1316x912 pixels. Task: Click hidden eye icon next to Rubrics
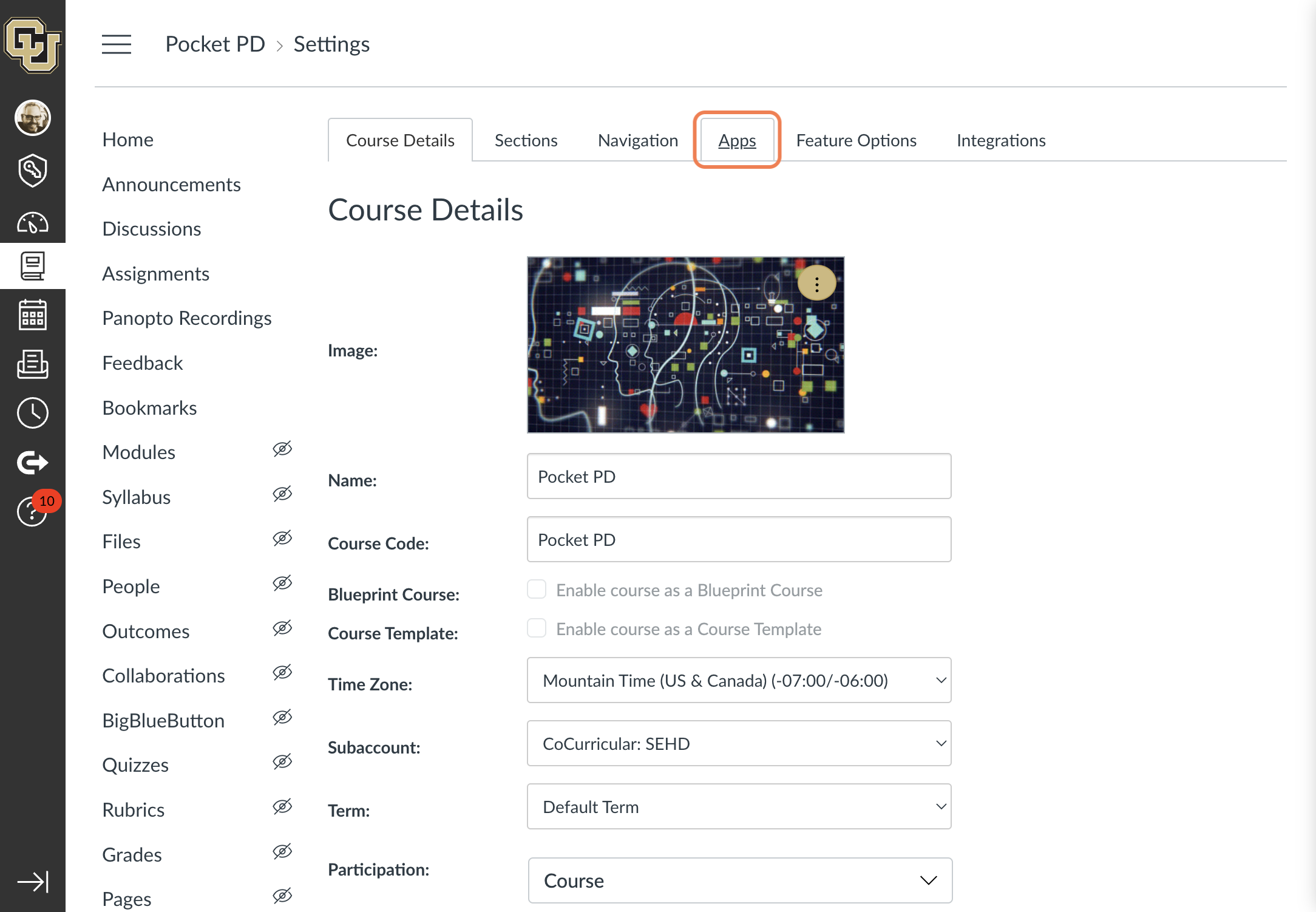point(282,807)
